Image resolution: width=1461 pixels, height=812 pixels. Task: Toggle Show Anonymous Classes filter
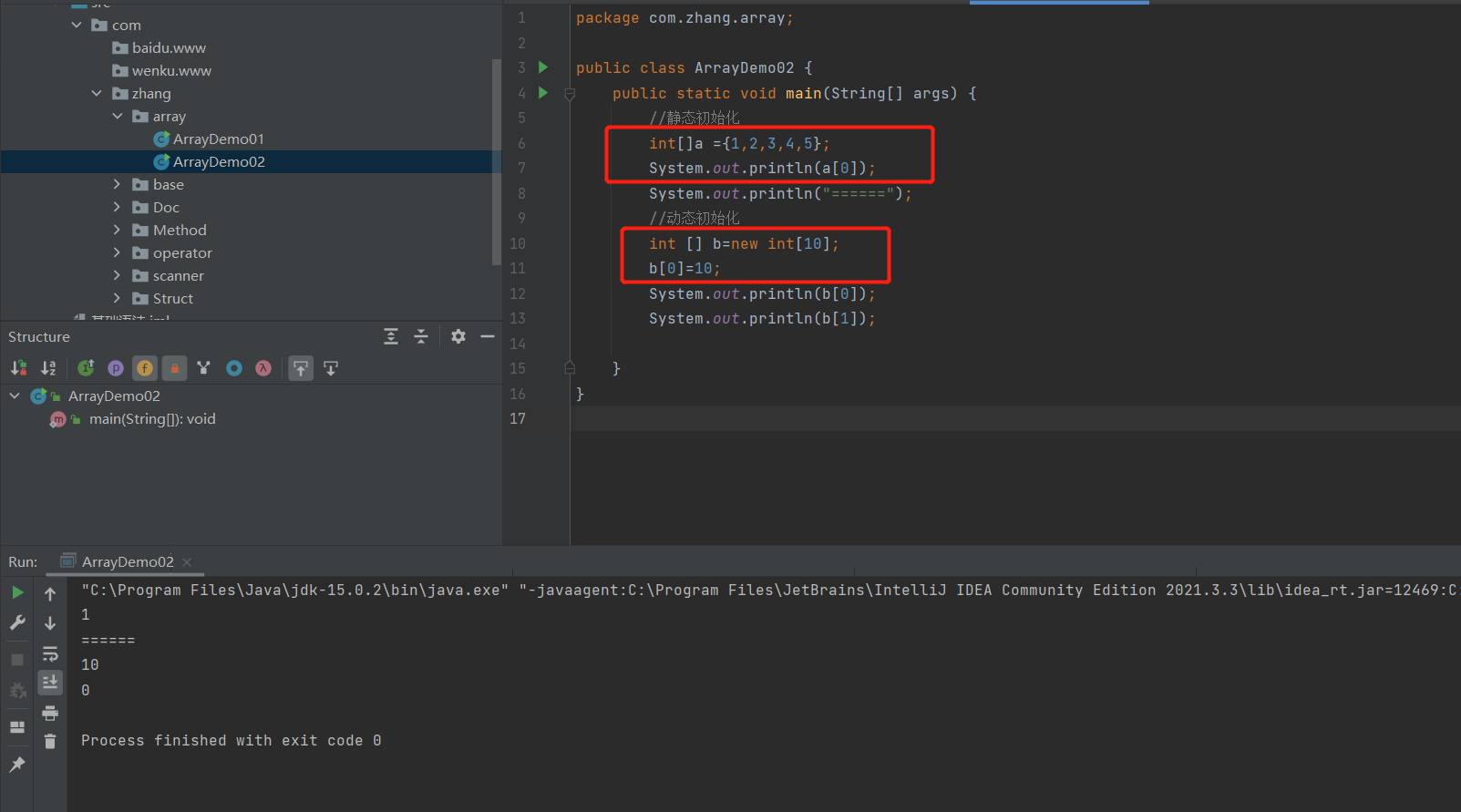(203, 368)
